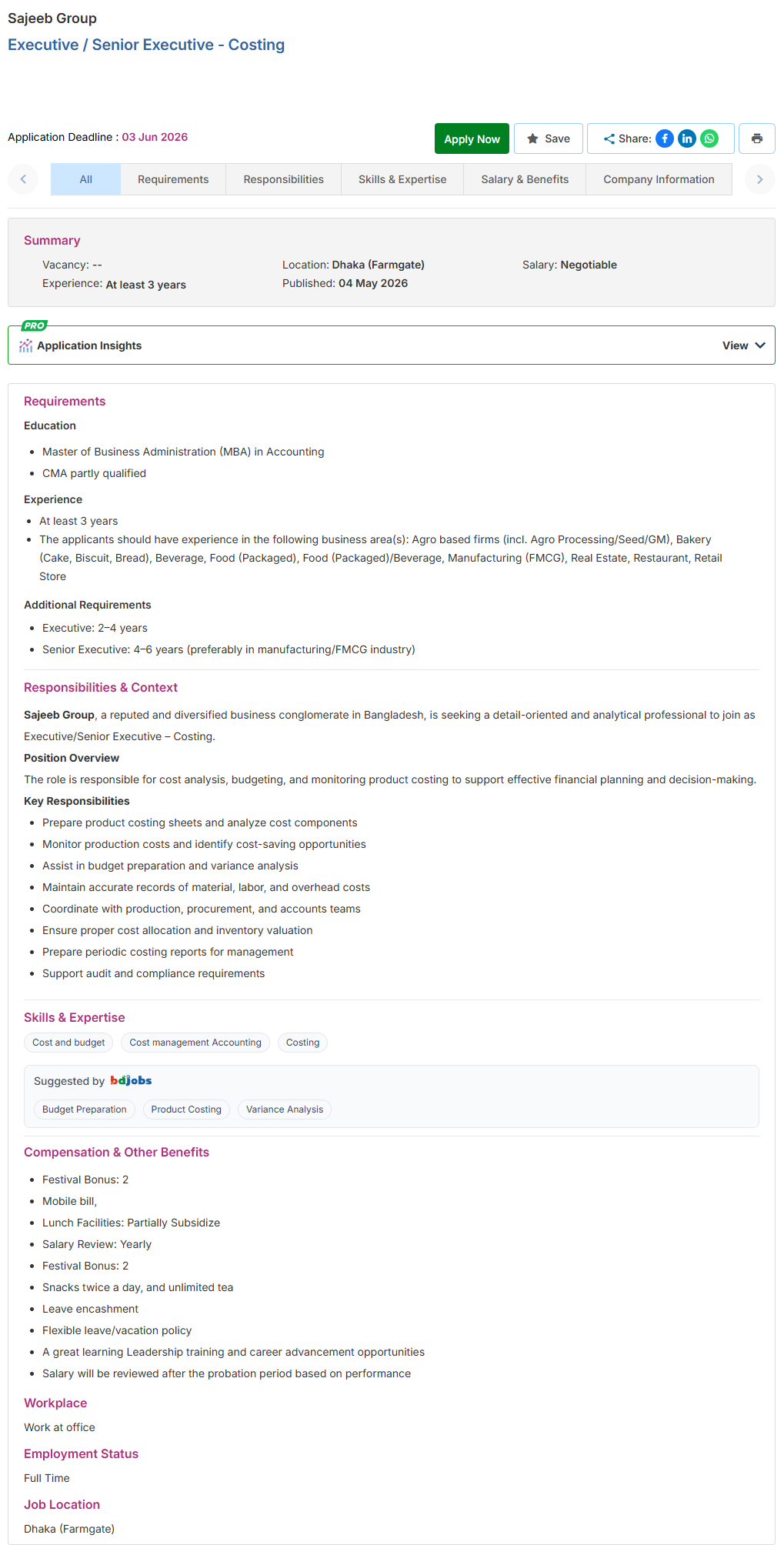This screenshot has height=1545, width=784.
Task: Click the bdjobs logo
Action: 131,1080
